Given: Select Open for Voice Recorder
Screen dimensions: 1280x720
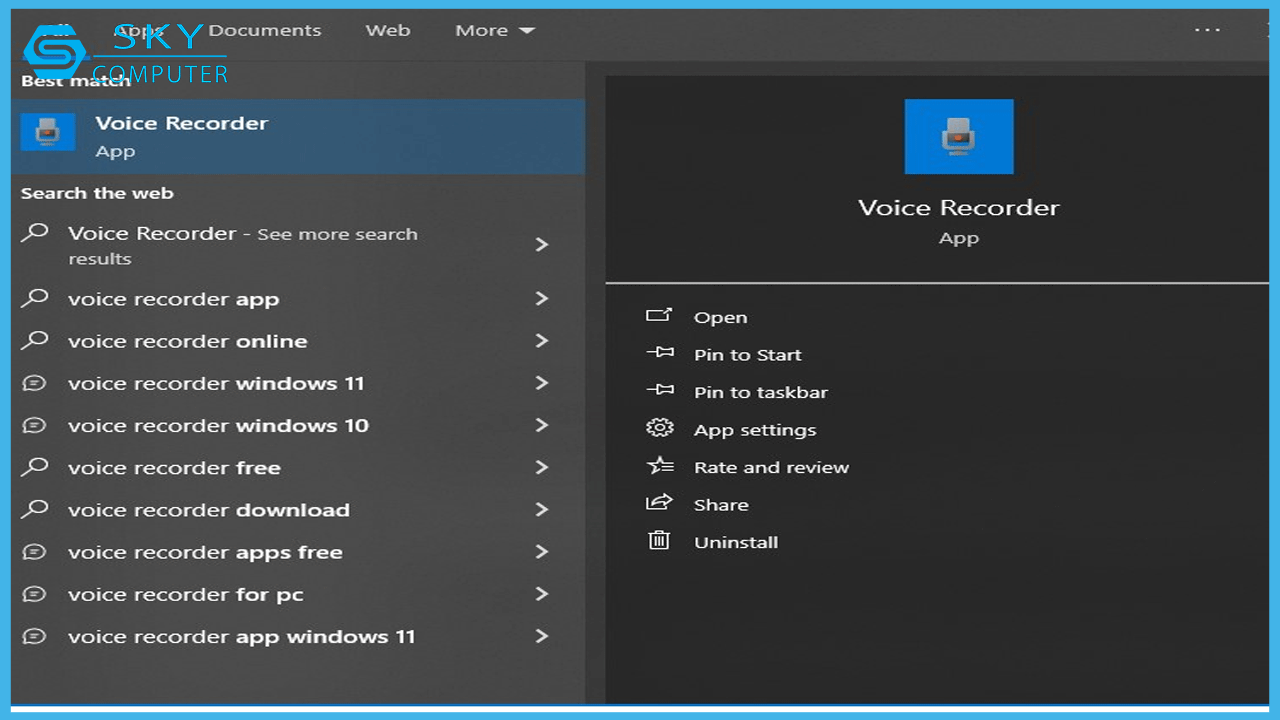Looking at the screenshot, I should pos(720,317).
